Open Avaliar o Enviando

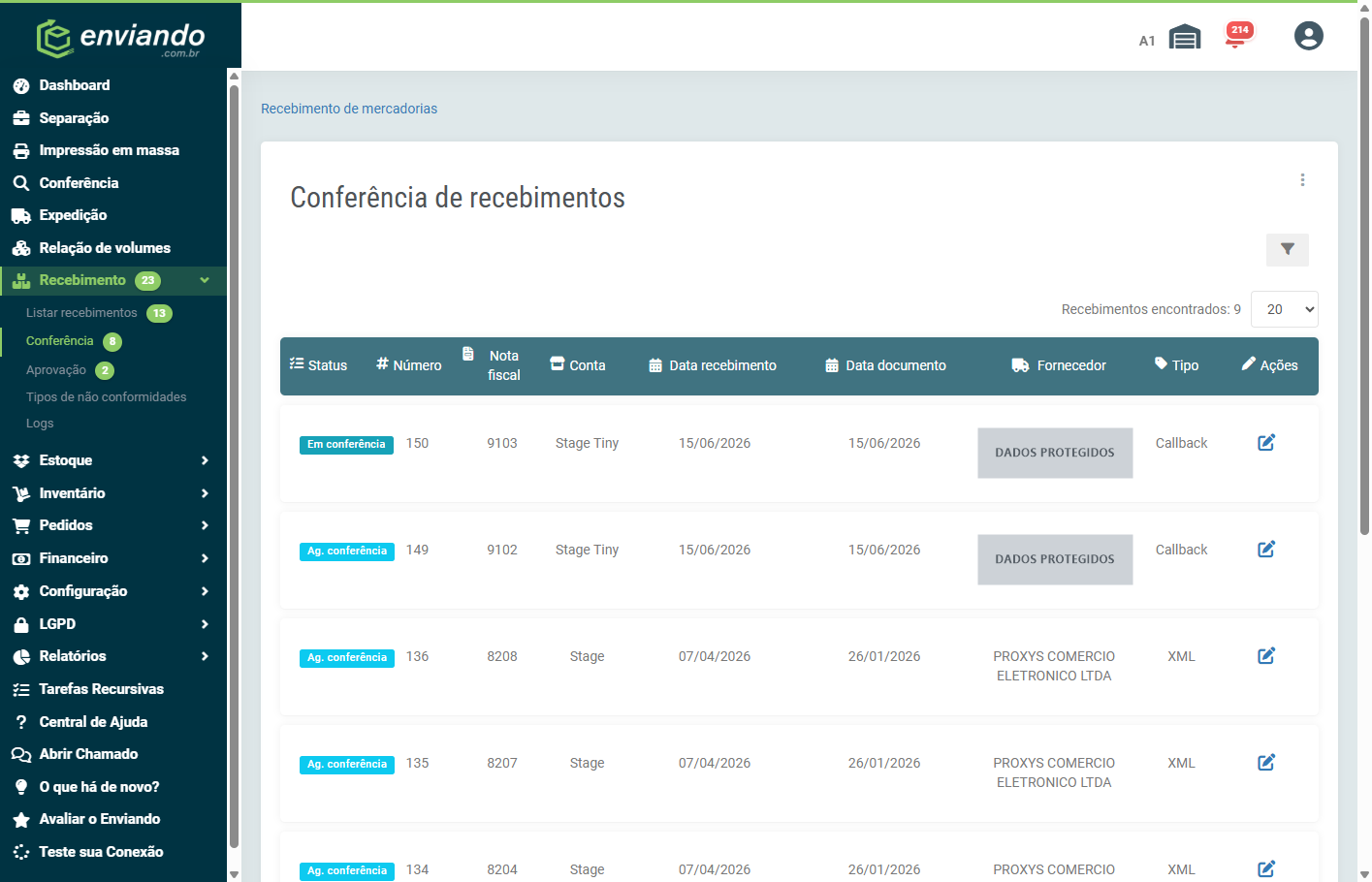(x=113, y=819)
